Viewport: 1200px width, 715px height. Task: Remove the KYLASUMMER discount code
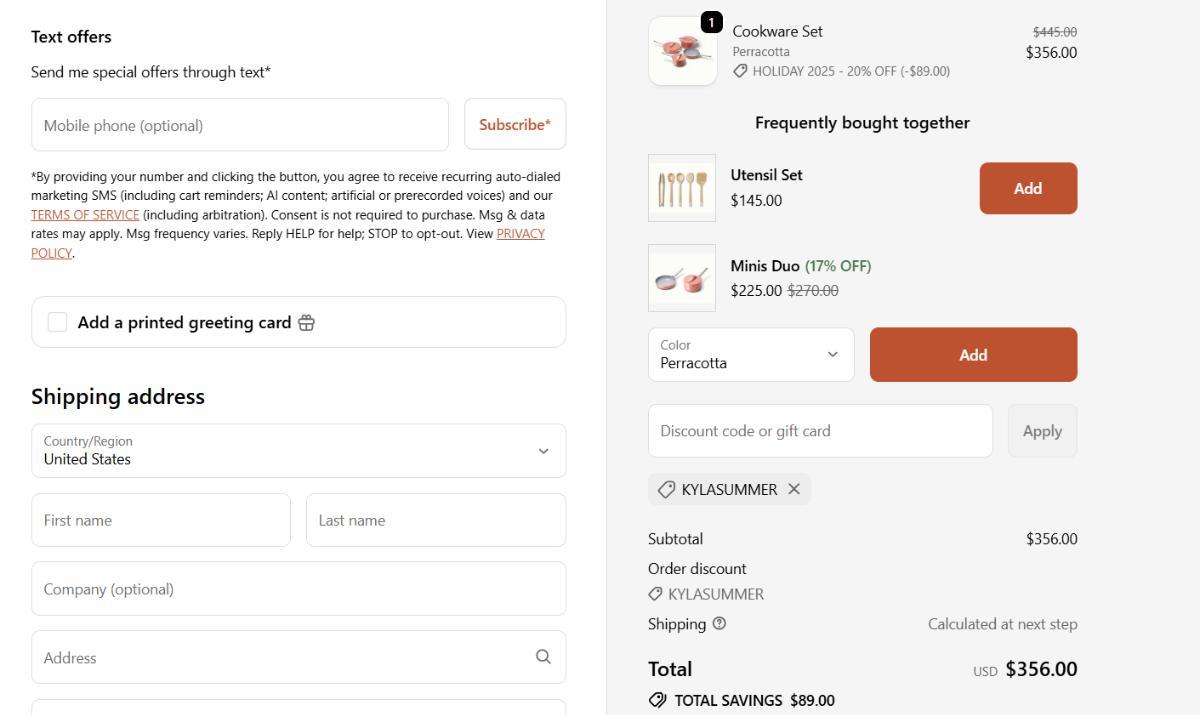tap(794, 489)
